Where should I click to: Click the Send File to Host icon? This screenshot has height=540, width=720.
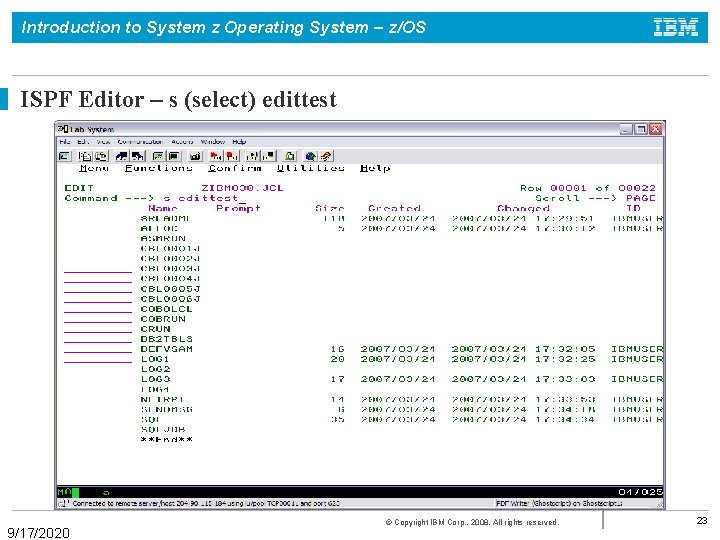(122, 156)
